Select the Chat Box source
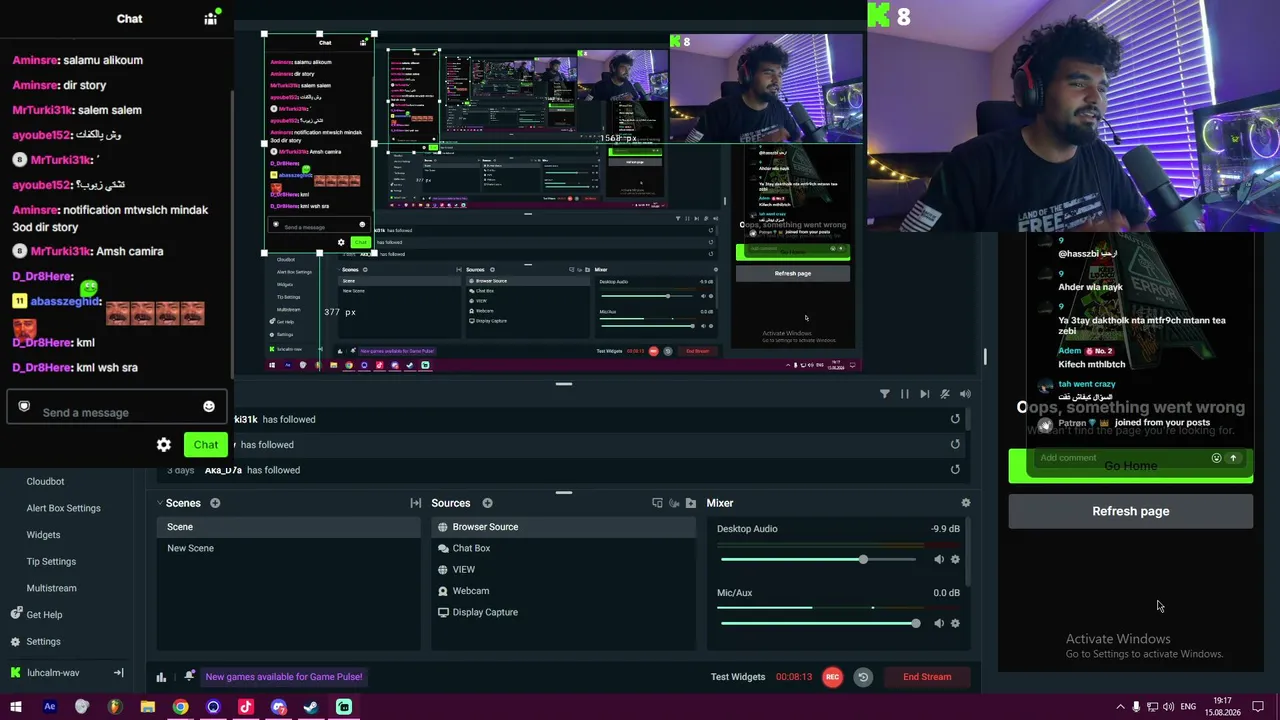The width and height of the screenshot is (1280, 720). (564, 548)
